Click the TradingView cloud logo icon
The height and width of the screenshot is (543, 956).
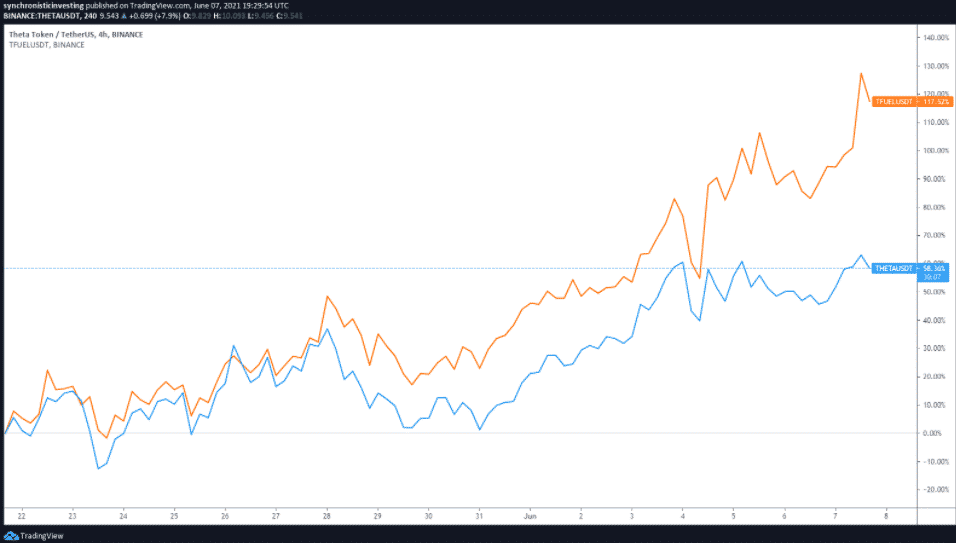12,534
